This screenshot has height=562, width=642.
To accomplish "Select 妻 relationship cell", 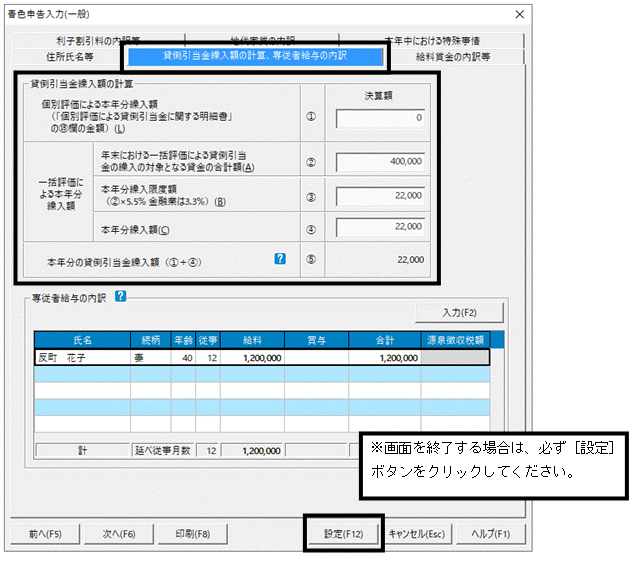I will click(x=151, y=358).
